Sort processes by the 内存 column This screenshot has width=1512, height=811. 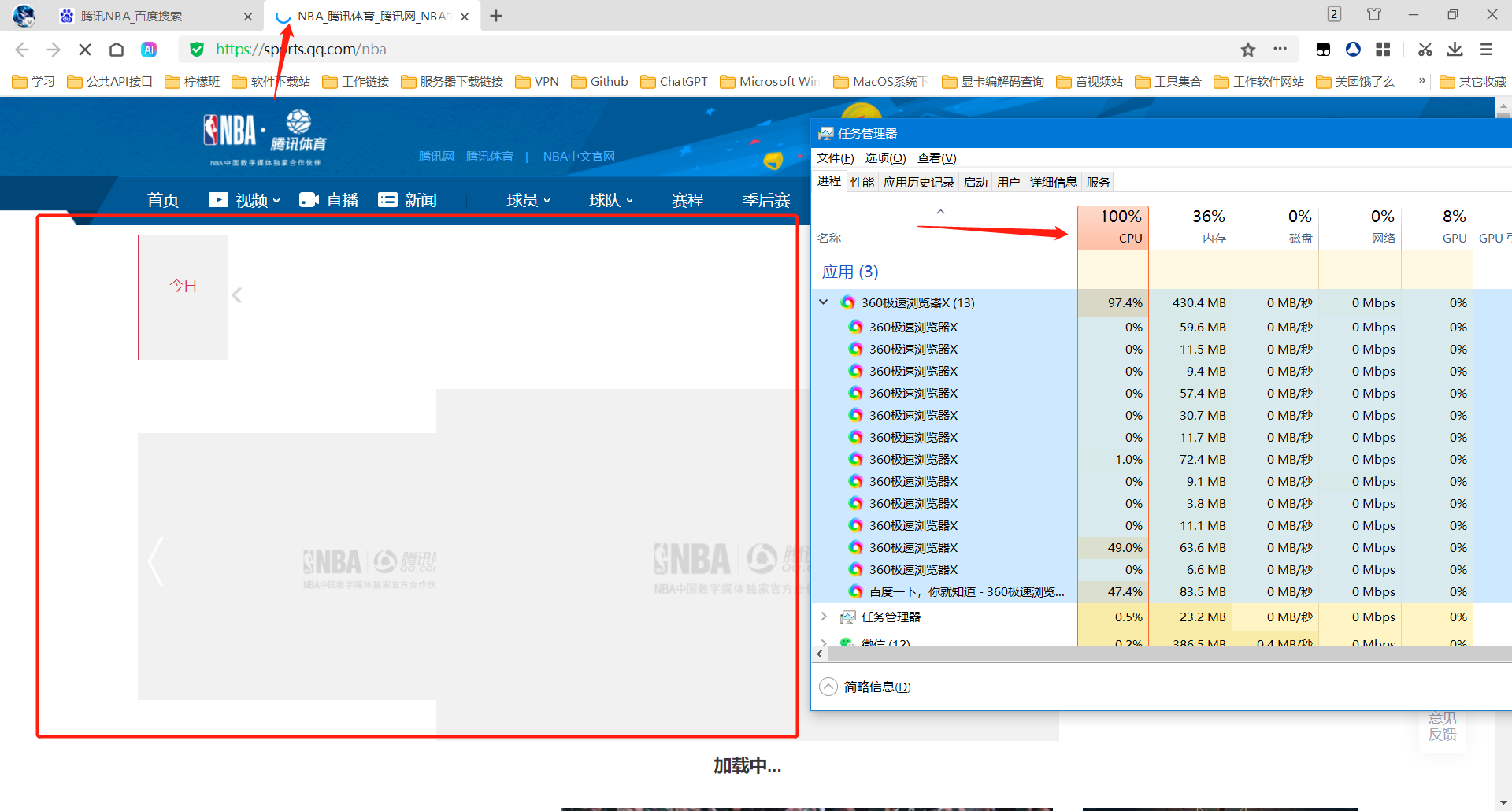pyautogui.click(x=1191, y=228)
